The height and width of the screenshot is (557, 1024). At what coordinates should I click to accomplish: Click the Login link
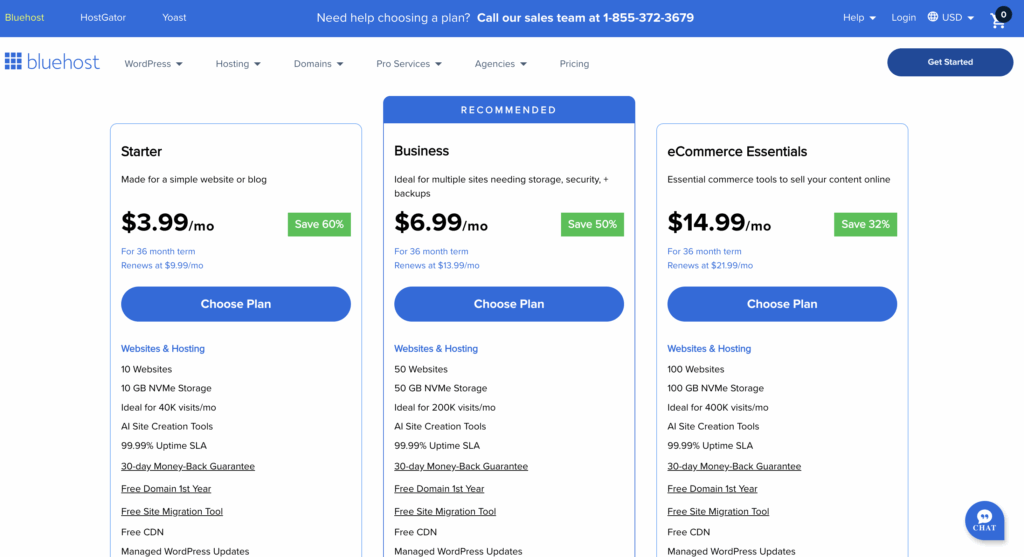pyautogui.click(x=903, y=18)
